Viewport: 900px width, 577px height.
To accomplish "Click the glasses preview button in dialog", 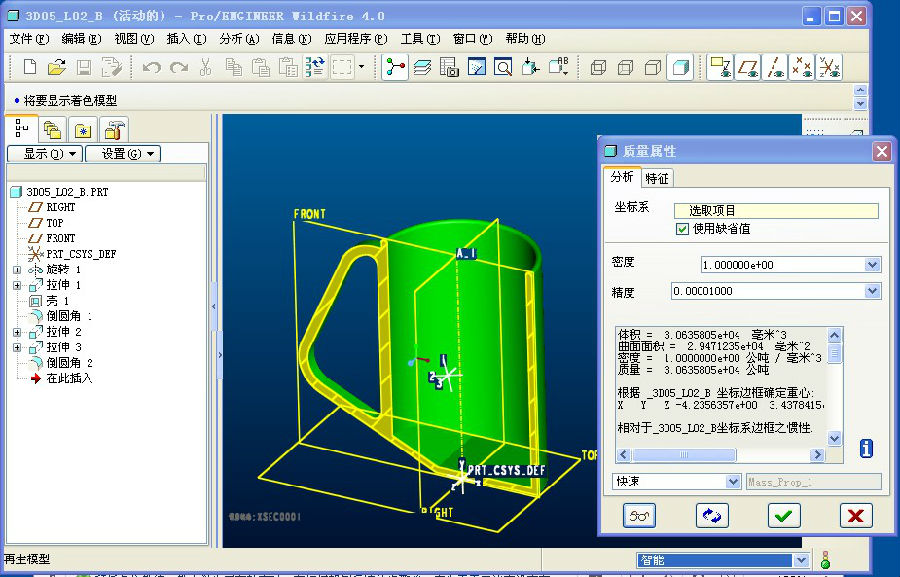I will 638,515.
